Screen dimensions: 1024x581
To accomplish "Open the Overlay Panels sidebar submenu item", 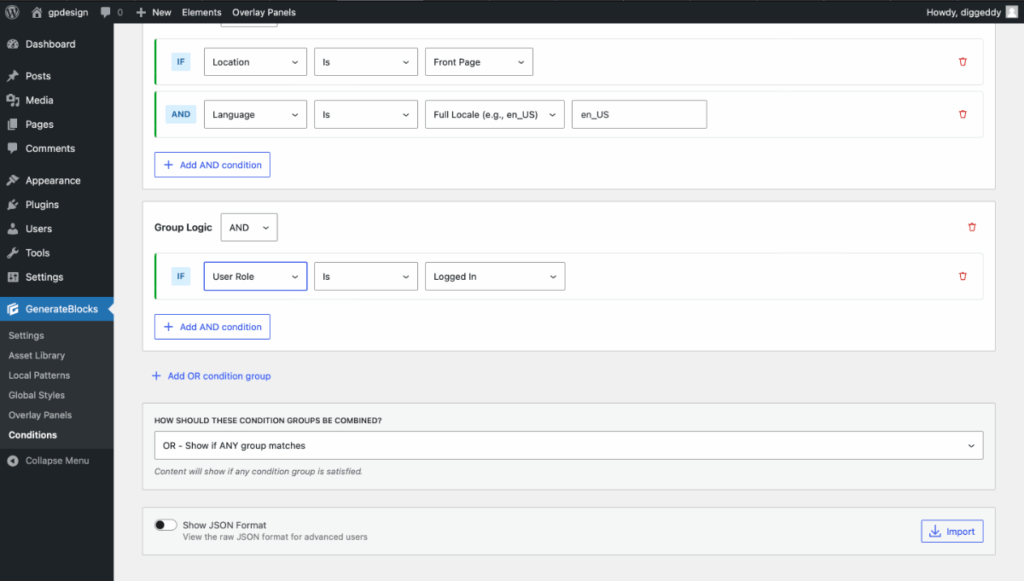I will coord(40,415).
